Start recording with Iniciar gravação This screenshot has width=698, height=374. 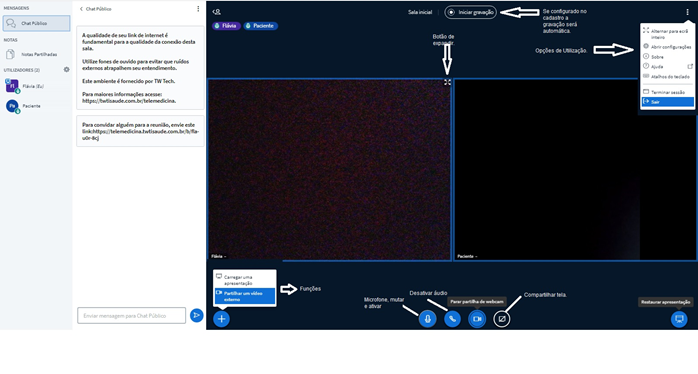471,12
